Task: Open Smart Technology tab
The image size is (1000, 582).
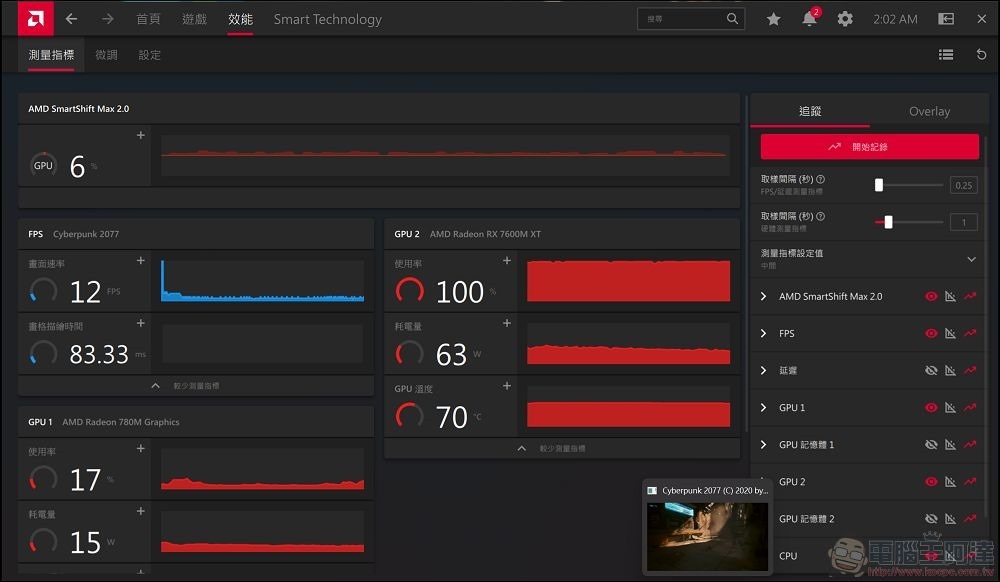Action: coord(327,19)
